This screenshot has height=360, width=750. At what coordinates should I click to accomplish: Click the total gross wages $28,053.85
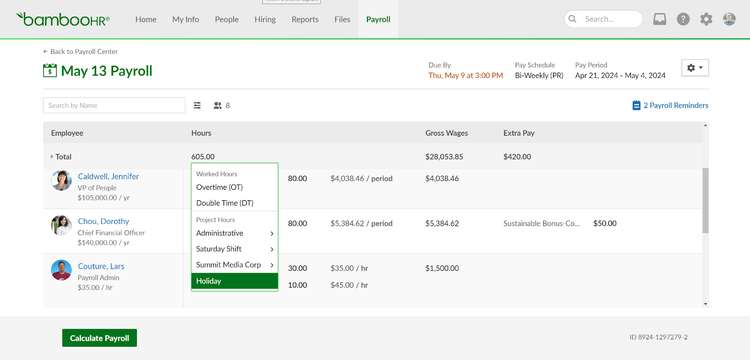444,156
